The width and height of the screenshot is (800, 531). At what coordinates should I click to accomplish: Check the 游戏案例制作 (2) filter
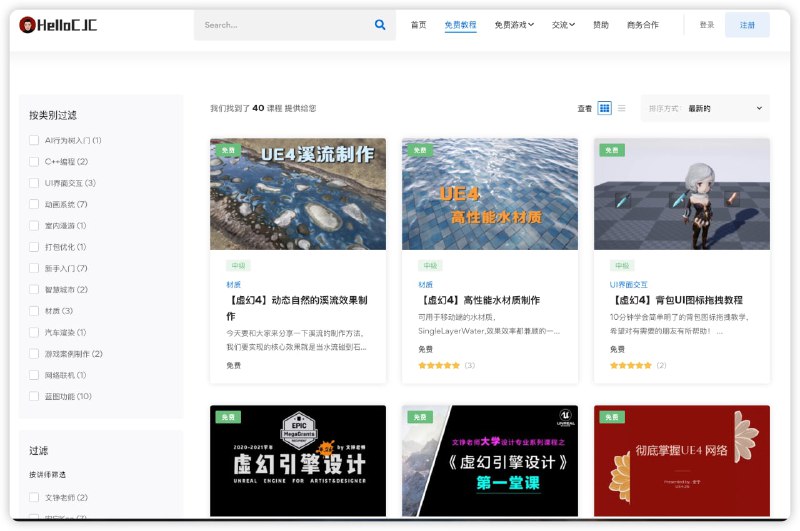tap(34, 353)
